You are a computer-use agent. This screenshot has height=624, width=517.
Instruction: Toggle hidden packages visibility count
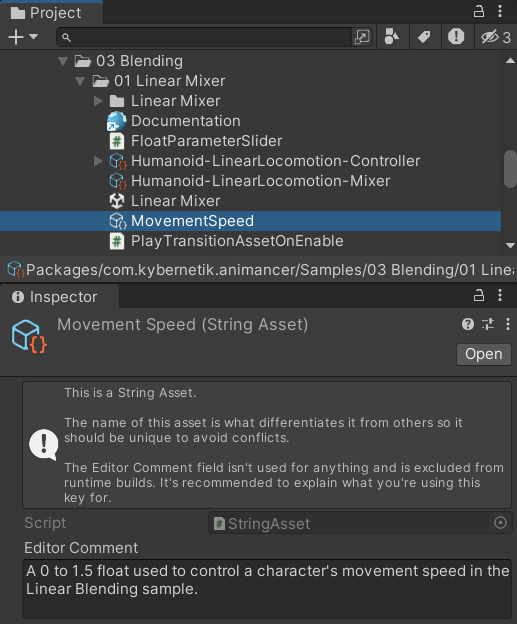[x=496, y=37]
